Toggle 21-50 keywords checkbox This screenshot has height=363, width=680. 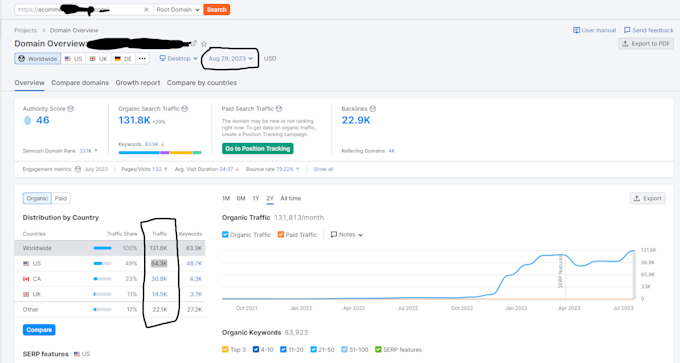[x=314, y=350]
